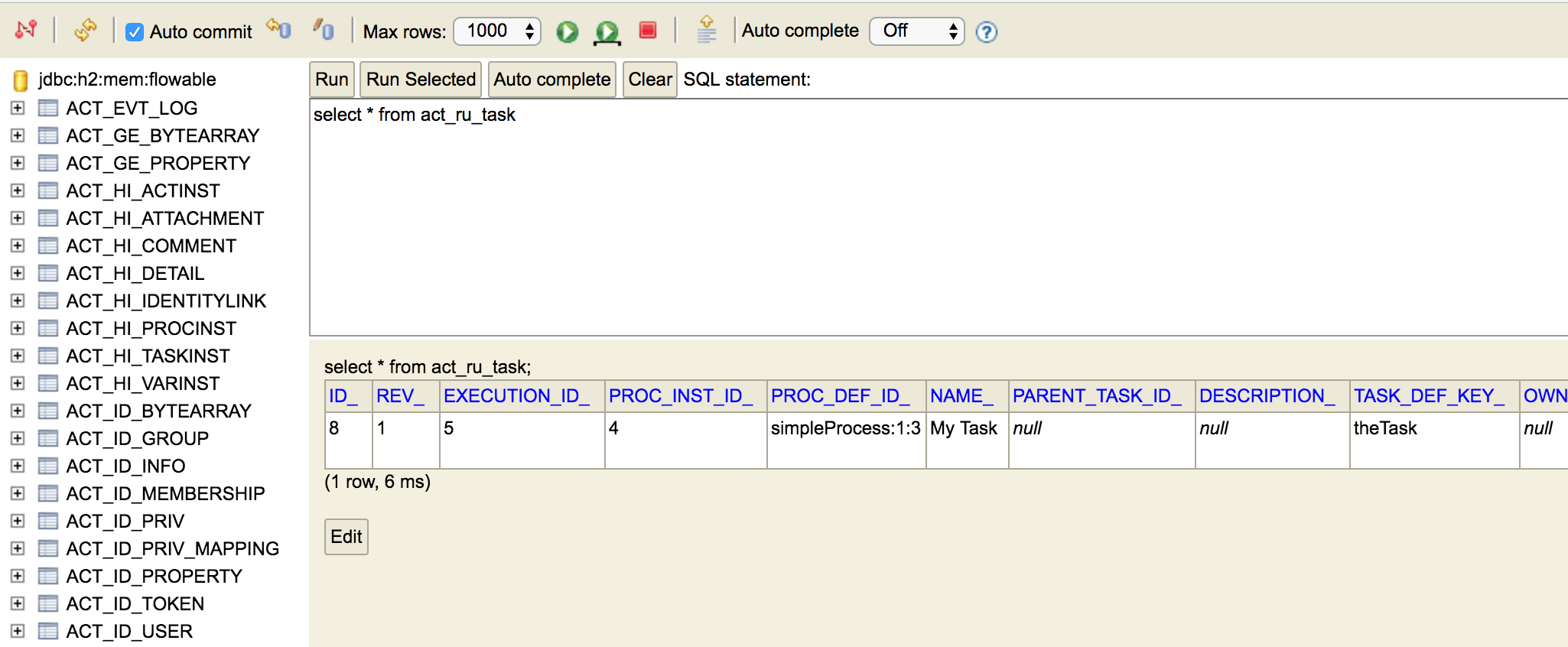Click the green Run icon

tap(567, 31)
